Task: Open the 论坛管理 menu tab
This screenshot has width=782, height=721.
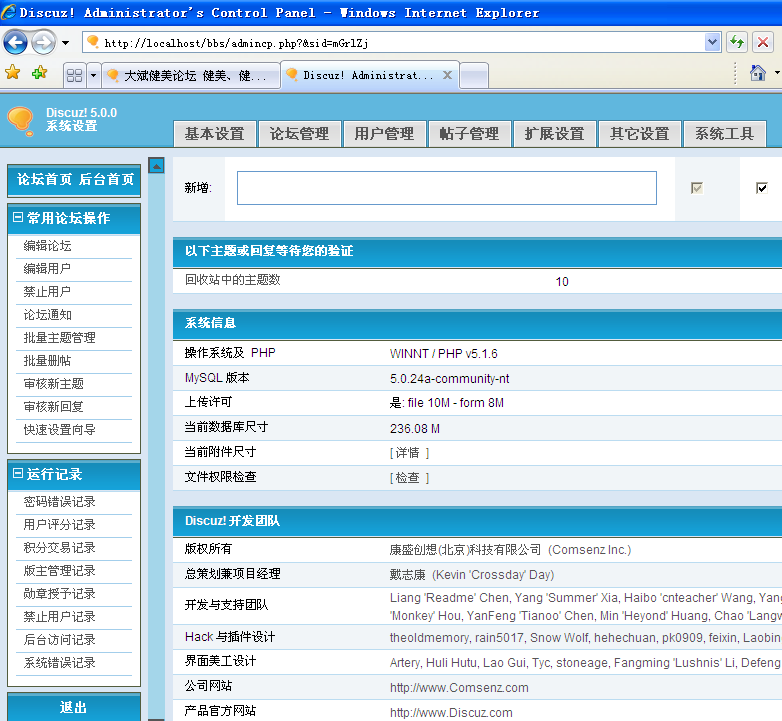Action: [299, 134]
